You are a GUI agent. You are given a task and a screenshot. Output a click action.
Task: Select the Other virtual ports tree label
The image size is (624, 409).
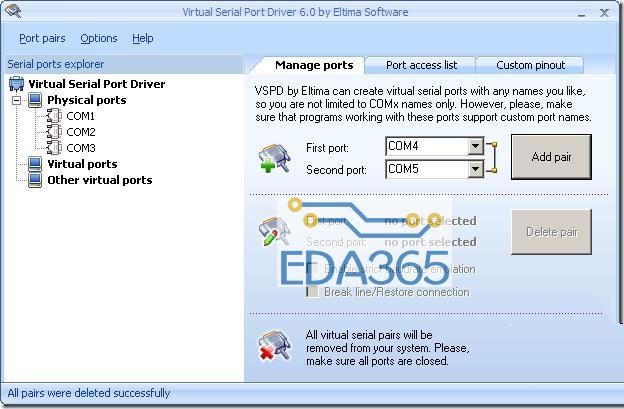[x=100, y=180]
